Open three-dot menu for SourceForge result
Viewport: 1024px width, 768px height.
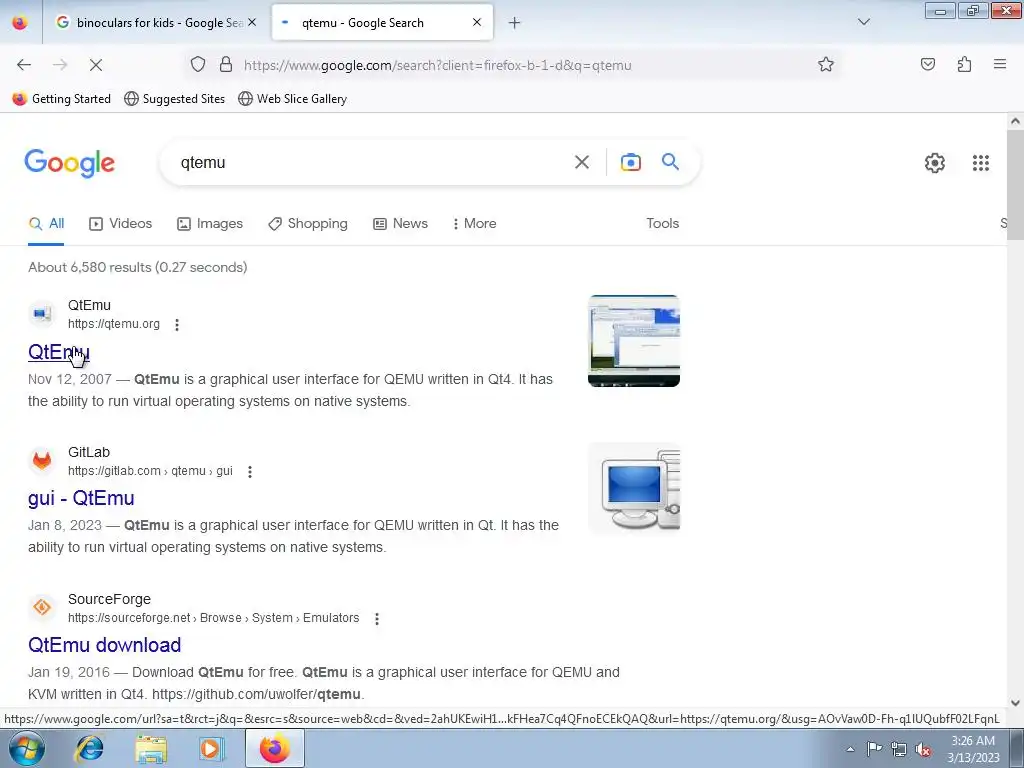pos(376,618)
